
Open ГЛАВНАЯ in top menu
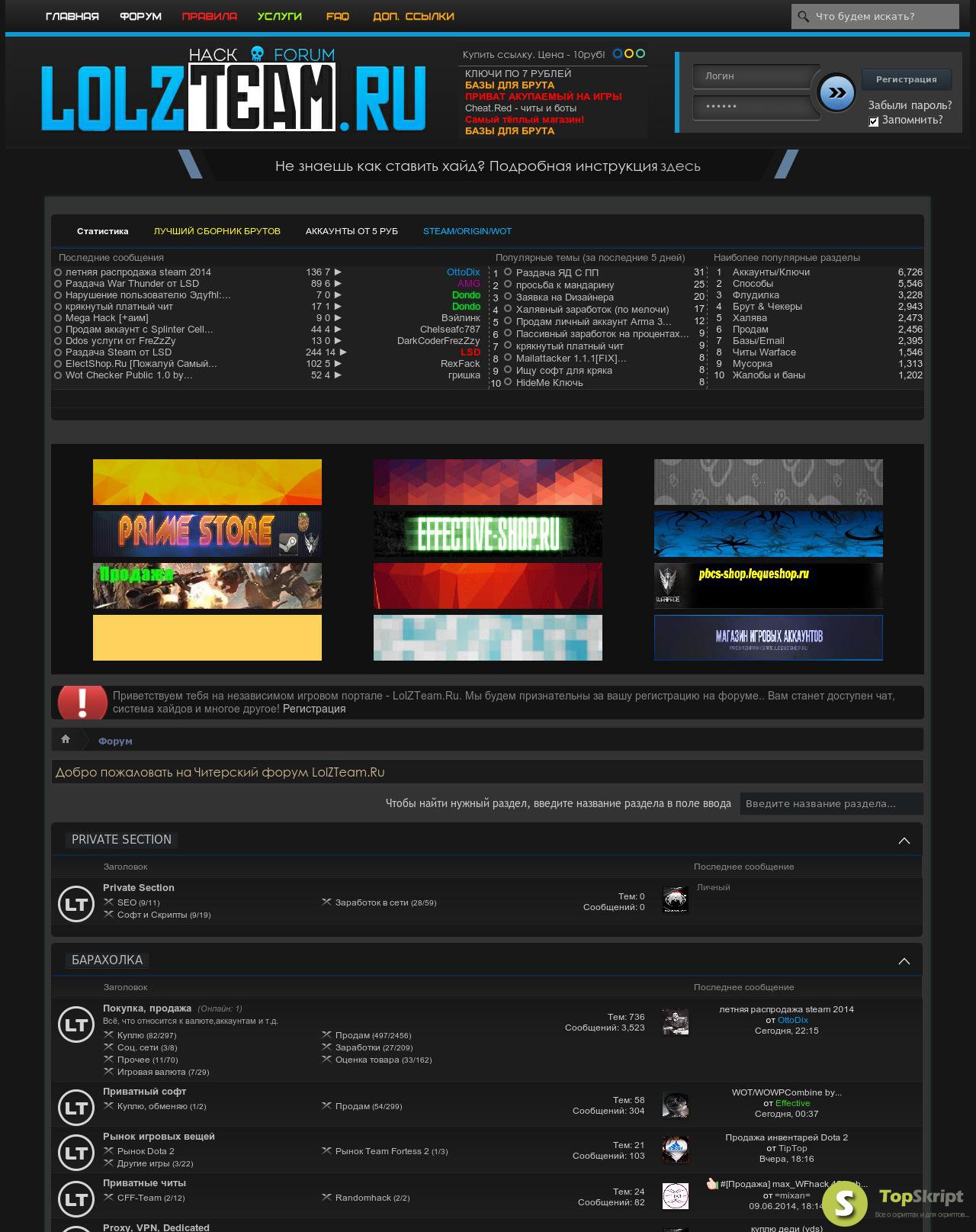point(72,16)
